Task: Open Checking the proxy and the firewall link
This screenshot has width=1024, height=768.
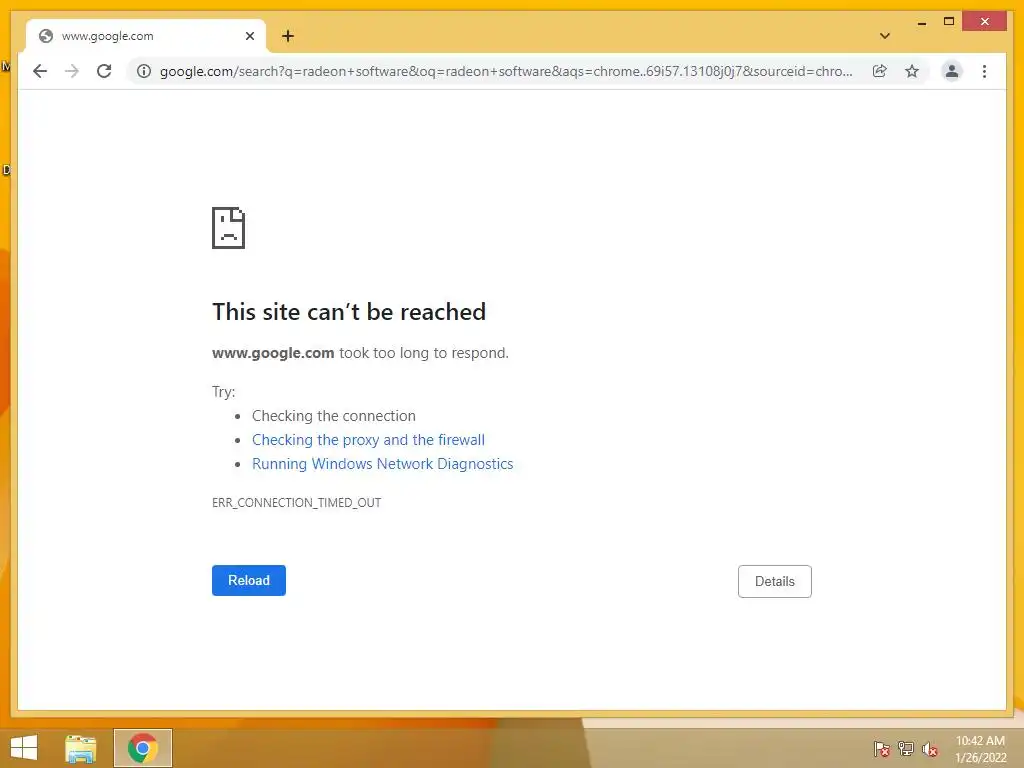Action: click(x=368, y=440)
